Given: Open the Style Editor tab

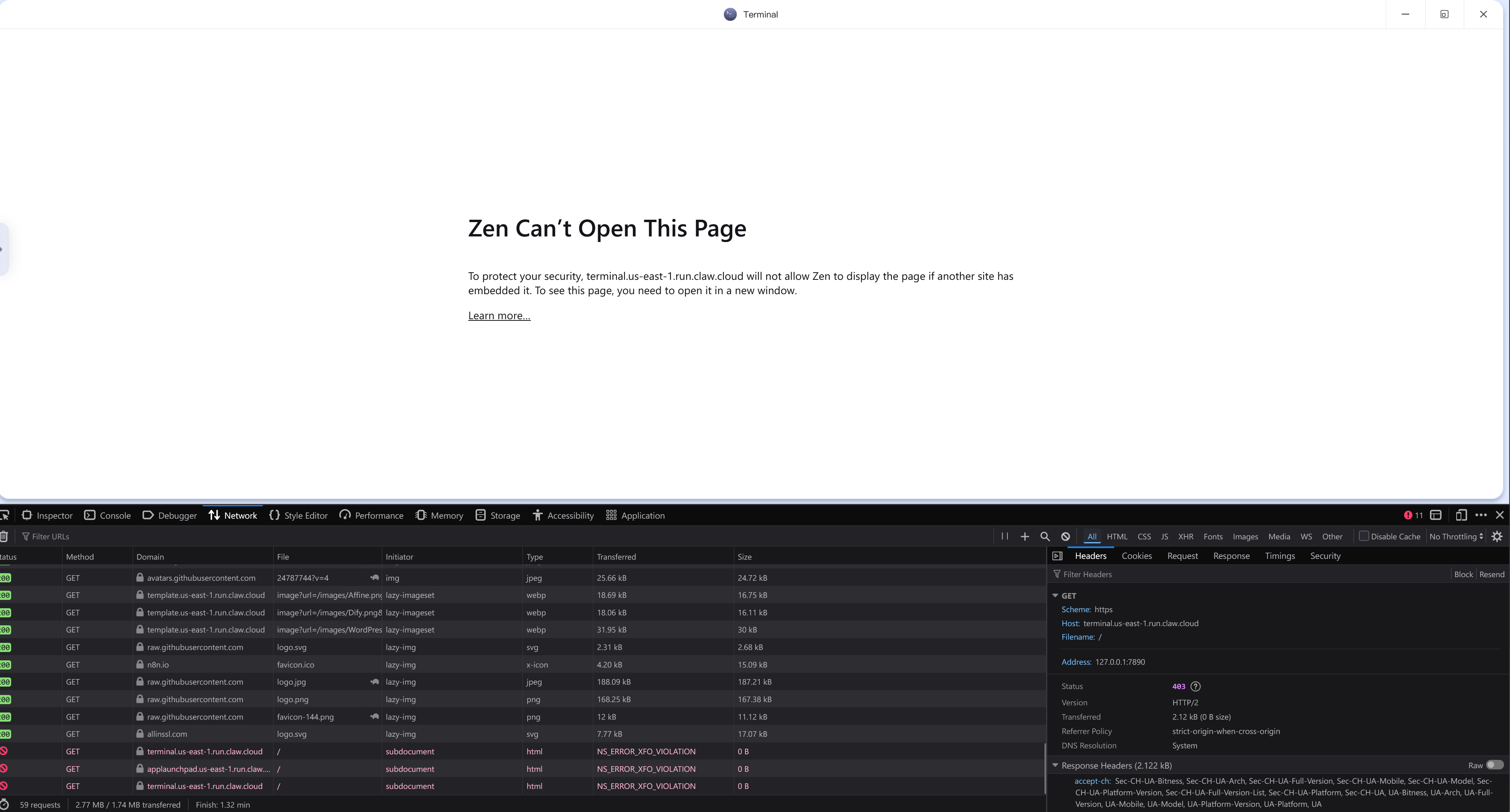Looking at the screenshot, I should coord(298,515).
